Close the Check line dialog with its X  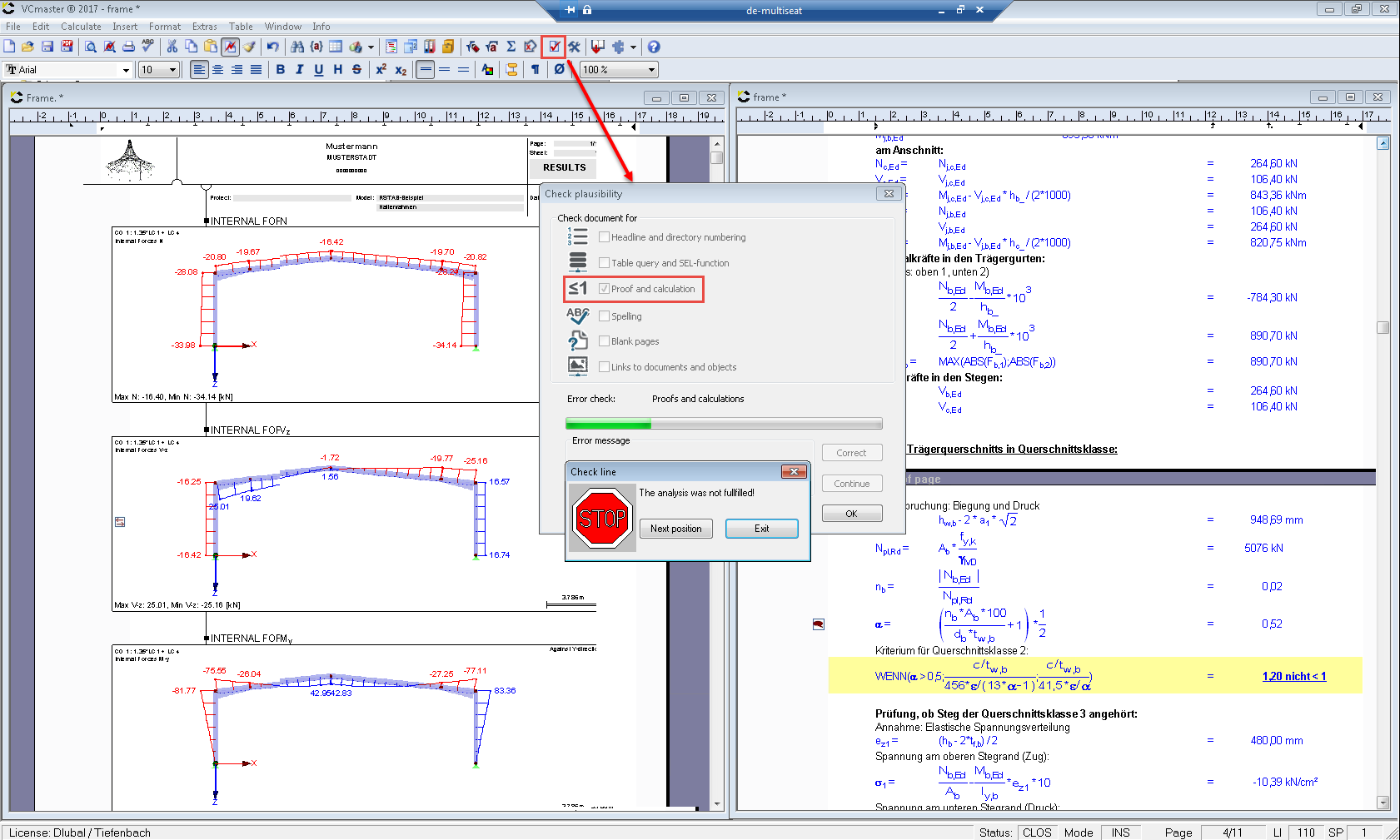(794, 471)
